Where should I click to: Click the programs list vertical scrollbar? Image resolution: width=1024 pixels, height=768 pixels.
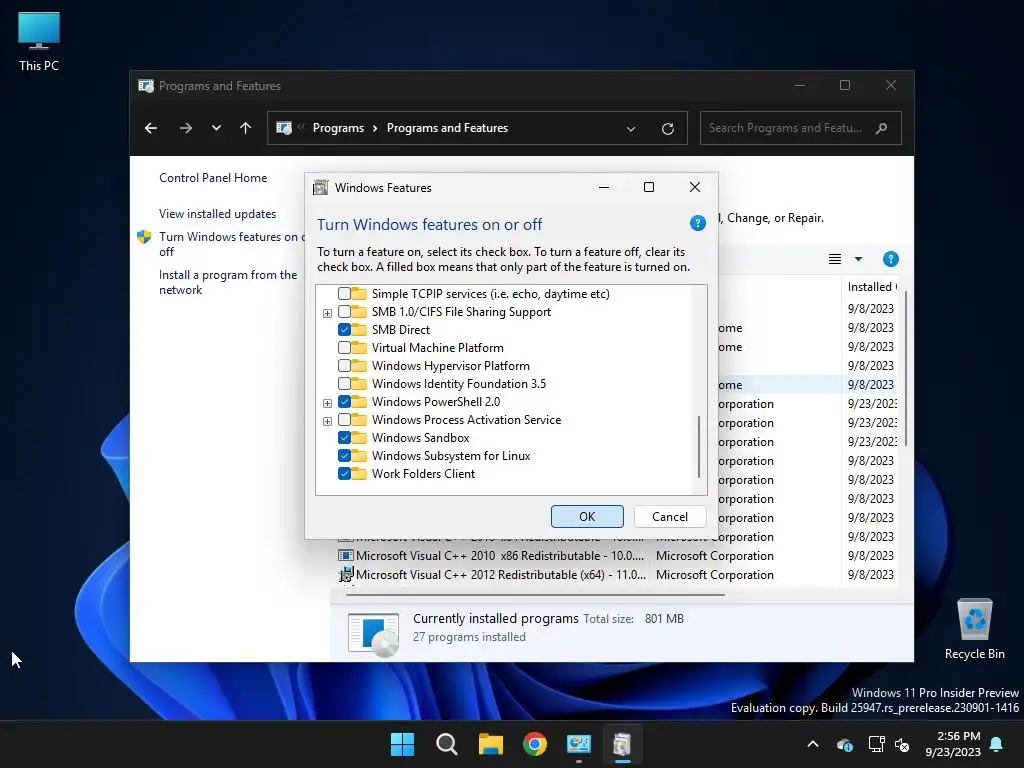[905, 369]
